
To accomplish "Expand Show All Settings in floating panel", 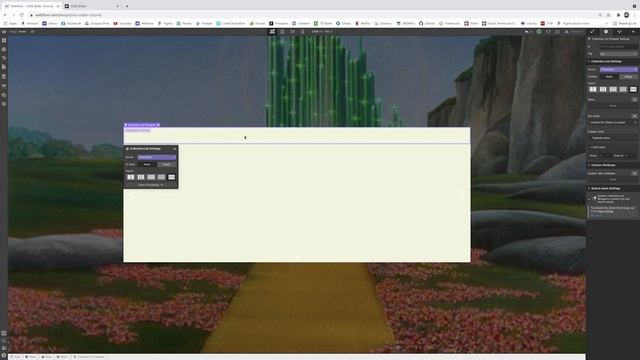I will tap(151, 185).
